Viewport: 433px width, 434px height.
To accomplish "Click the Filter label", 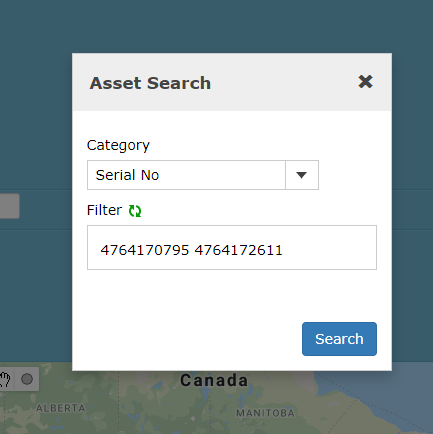I will click(x=104, y=210).
